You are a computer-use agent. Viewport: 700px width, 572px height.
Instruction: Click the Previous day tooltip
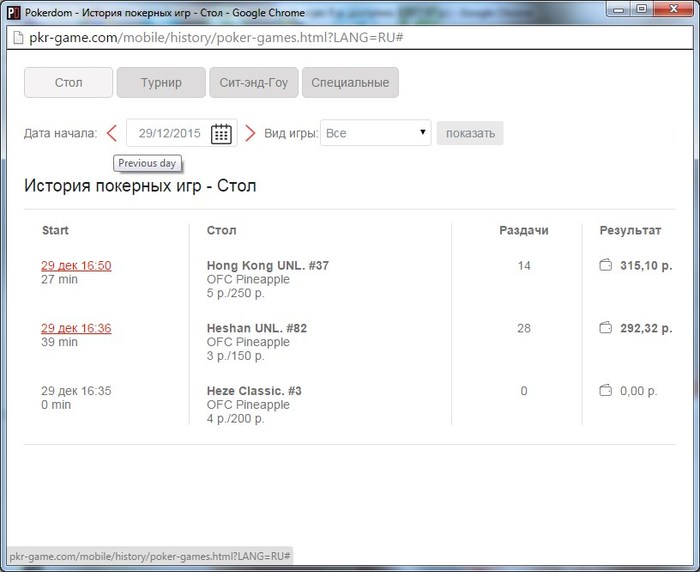coord(147,163)
